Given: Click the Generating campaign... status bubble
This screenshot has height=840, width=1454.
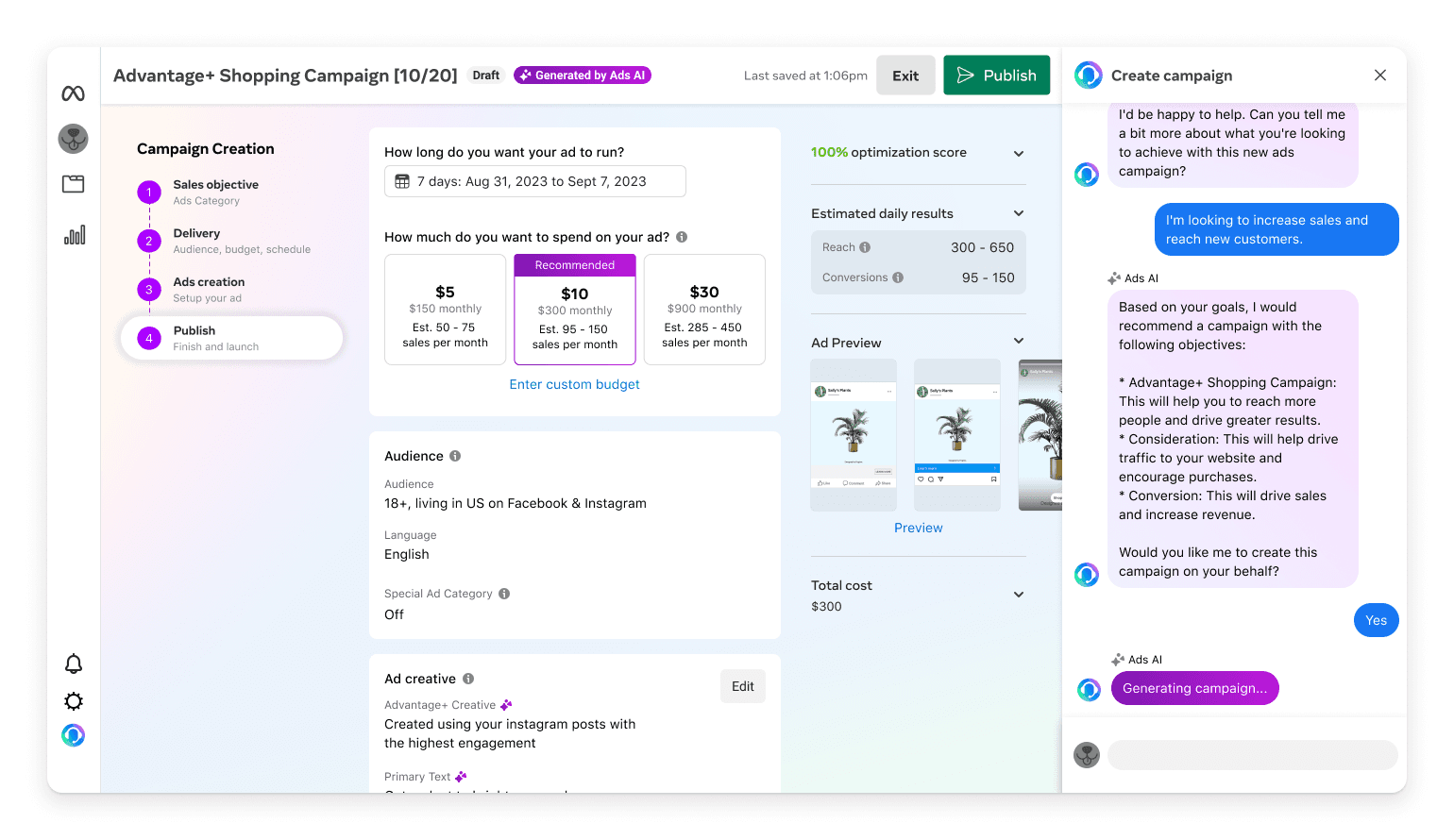Looking at the screenshot, I should tap(1195, 688).
